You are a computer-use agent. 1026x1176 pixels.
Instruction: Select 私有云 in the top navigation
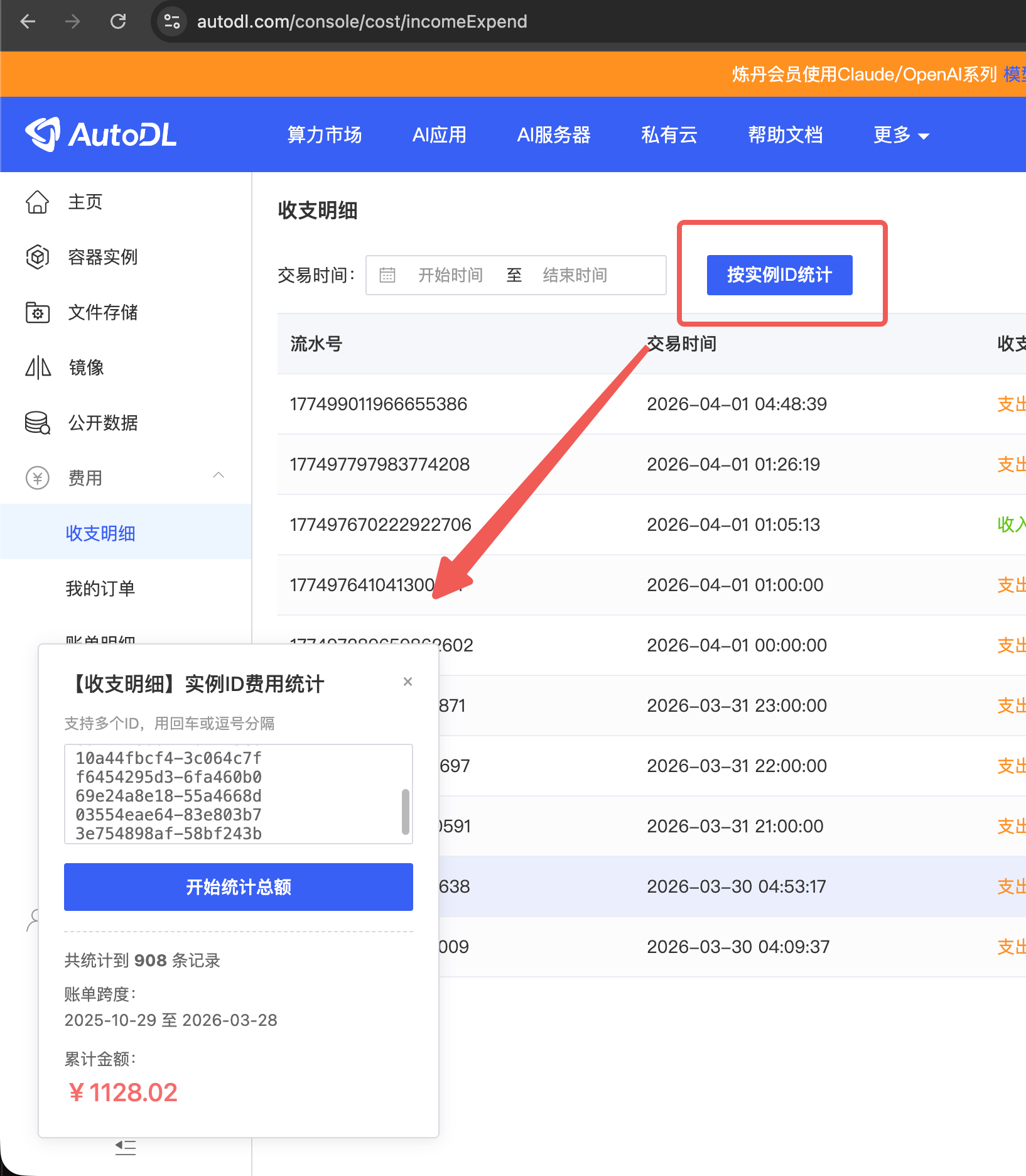(669, 134)
